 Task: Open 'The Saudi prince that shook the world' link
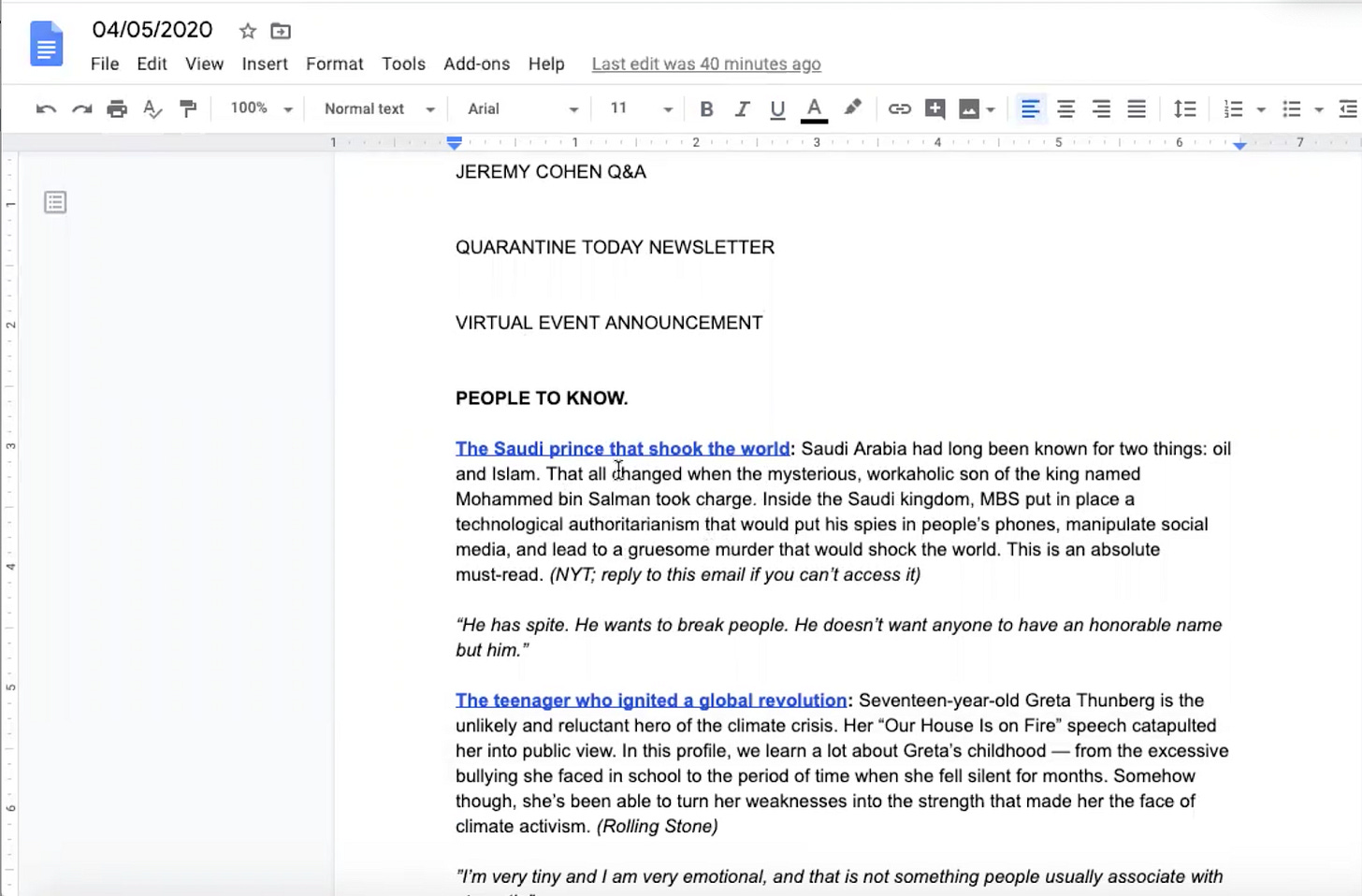pyautogui.click(x=623, y=449)
